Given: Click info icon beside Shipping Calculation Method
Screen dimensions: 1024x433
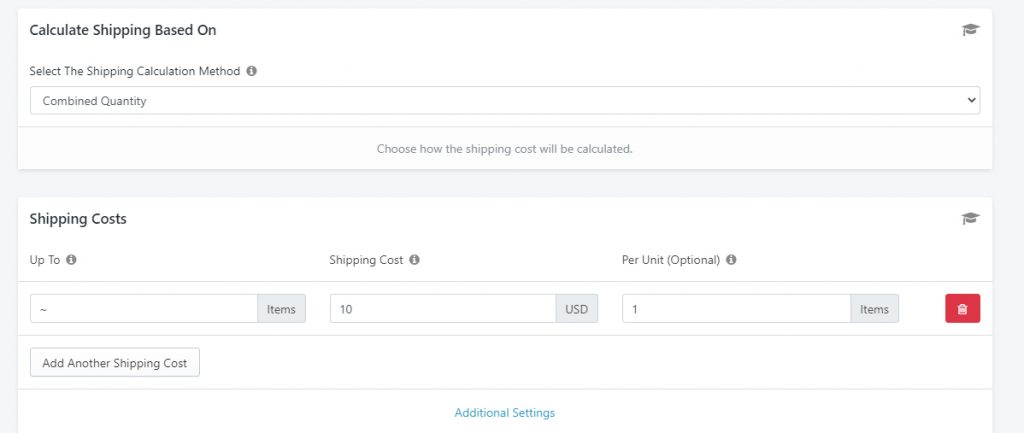Looking at the screenshot, I should [x=252, y=71].
